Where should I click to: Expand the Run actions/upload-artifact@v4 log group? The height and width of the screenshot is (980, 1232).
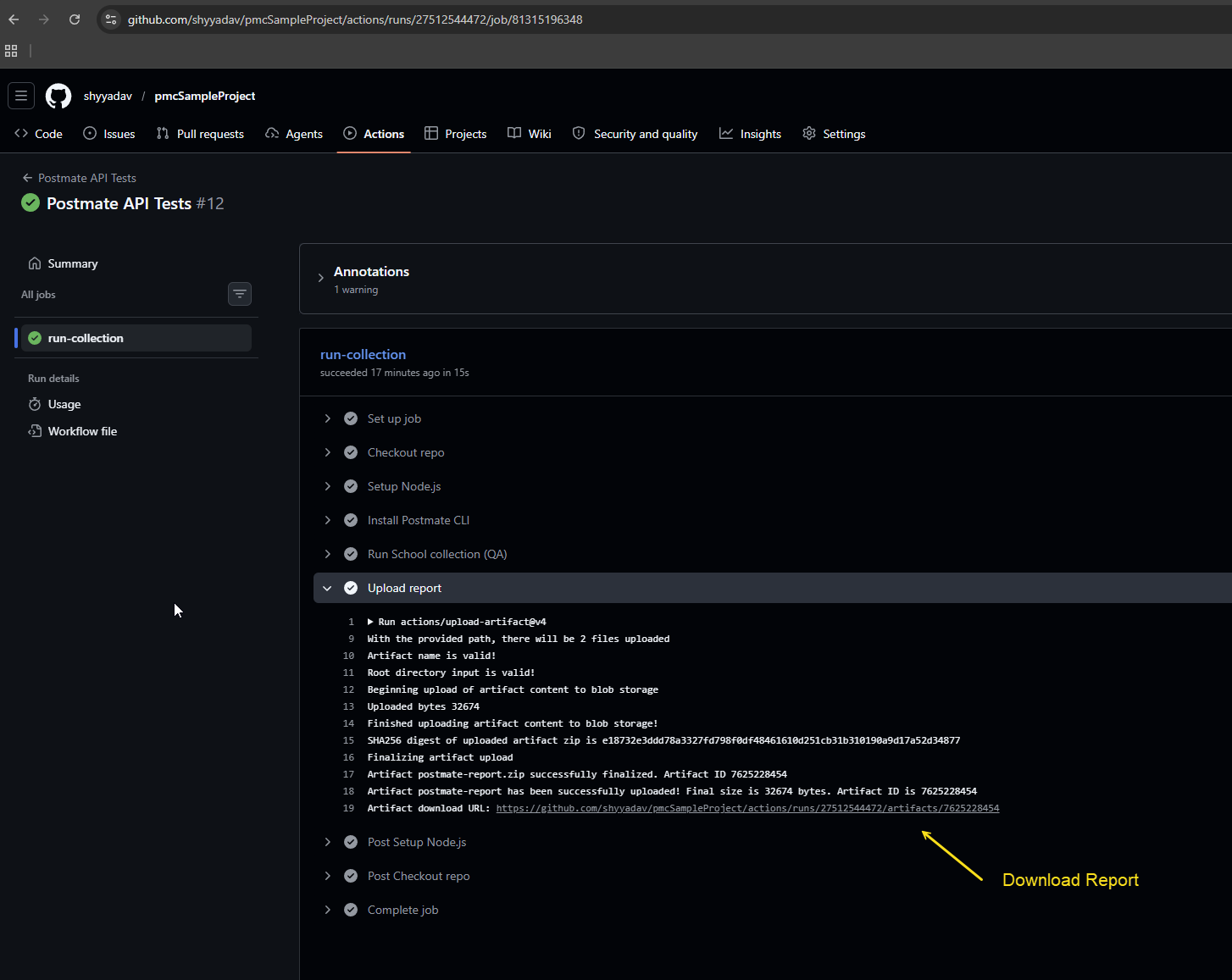coord(370,622)
